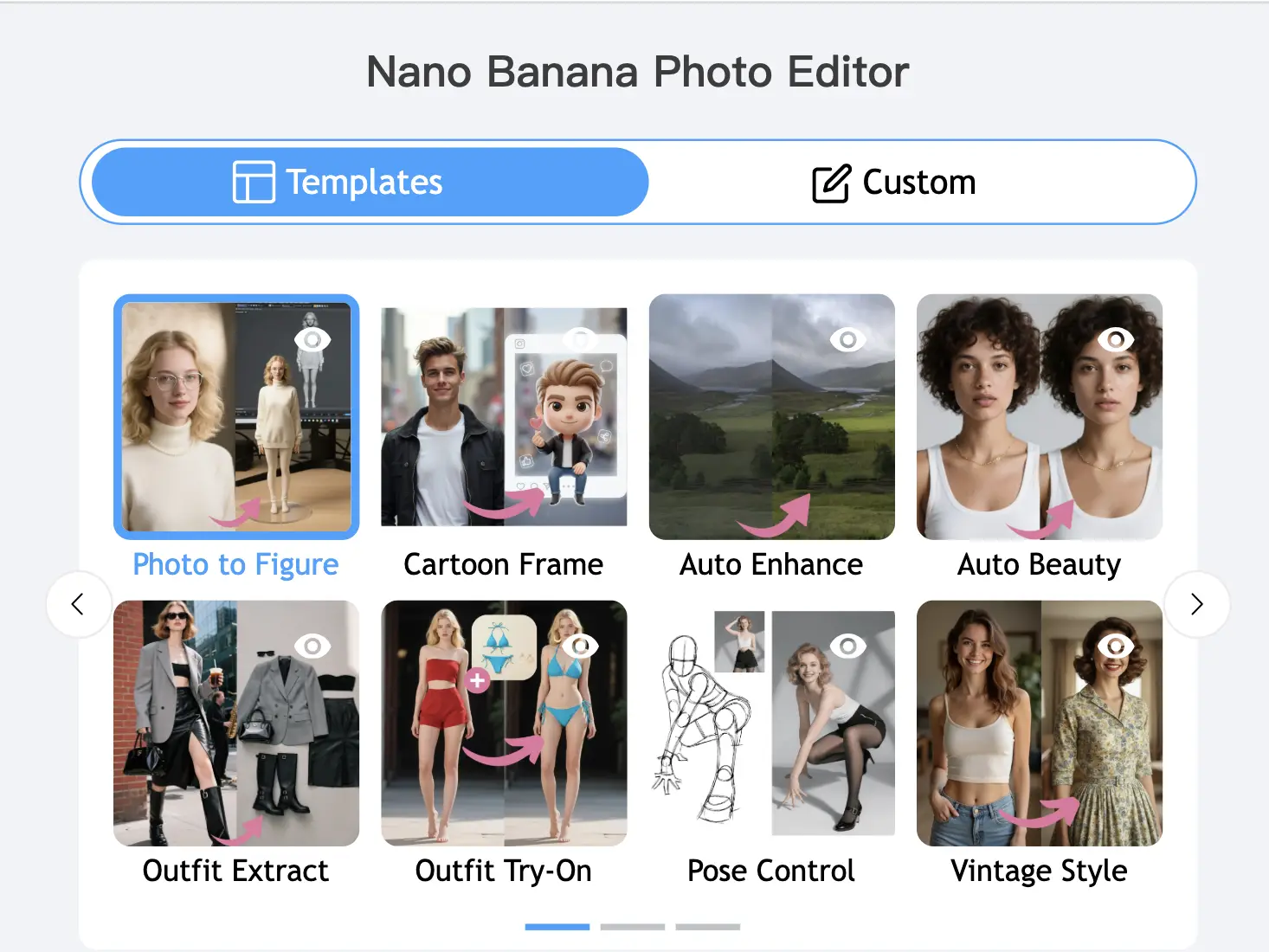Viewport: 1269px width, 952px height.
Task: Click the second pagination dot below templates
Action: (x=633, y=926)
